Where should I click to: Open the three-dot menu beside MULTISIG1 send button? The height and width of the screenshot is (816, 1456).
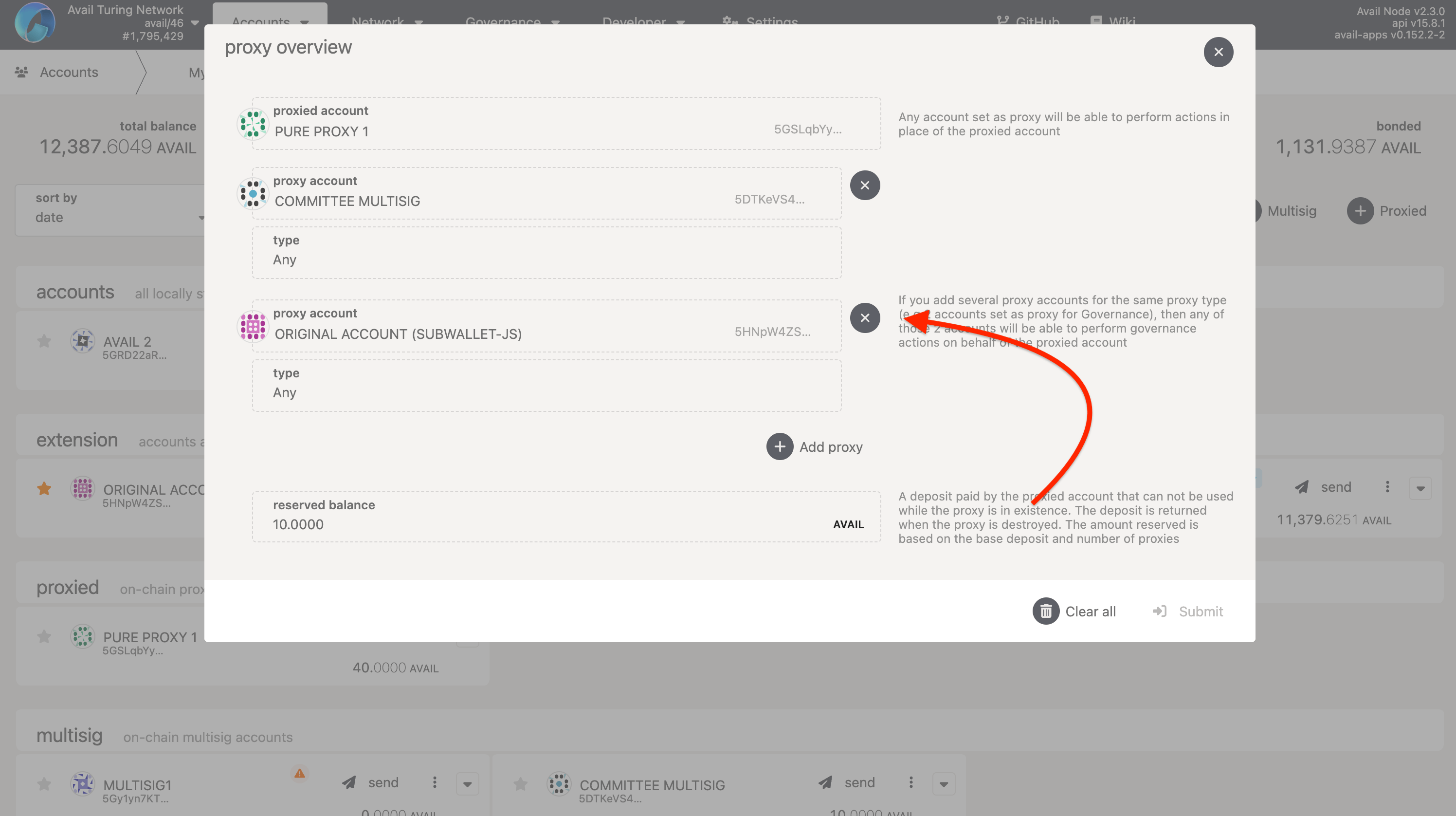pos(434,782)
